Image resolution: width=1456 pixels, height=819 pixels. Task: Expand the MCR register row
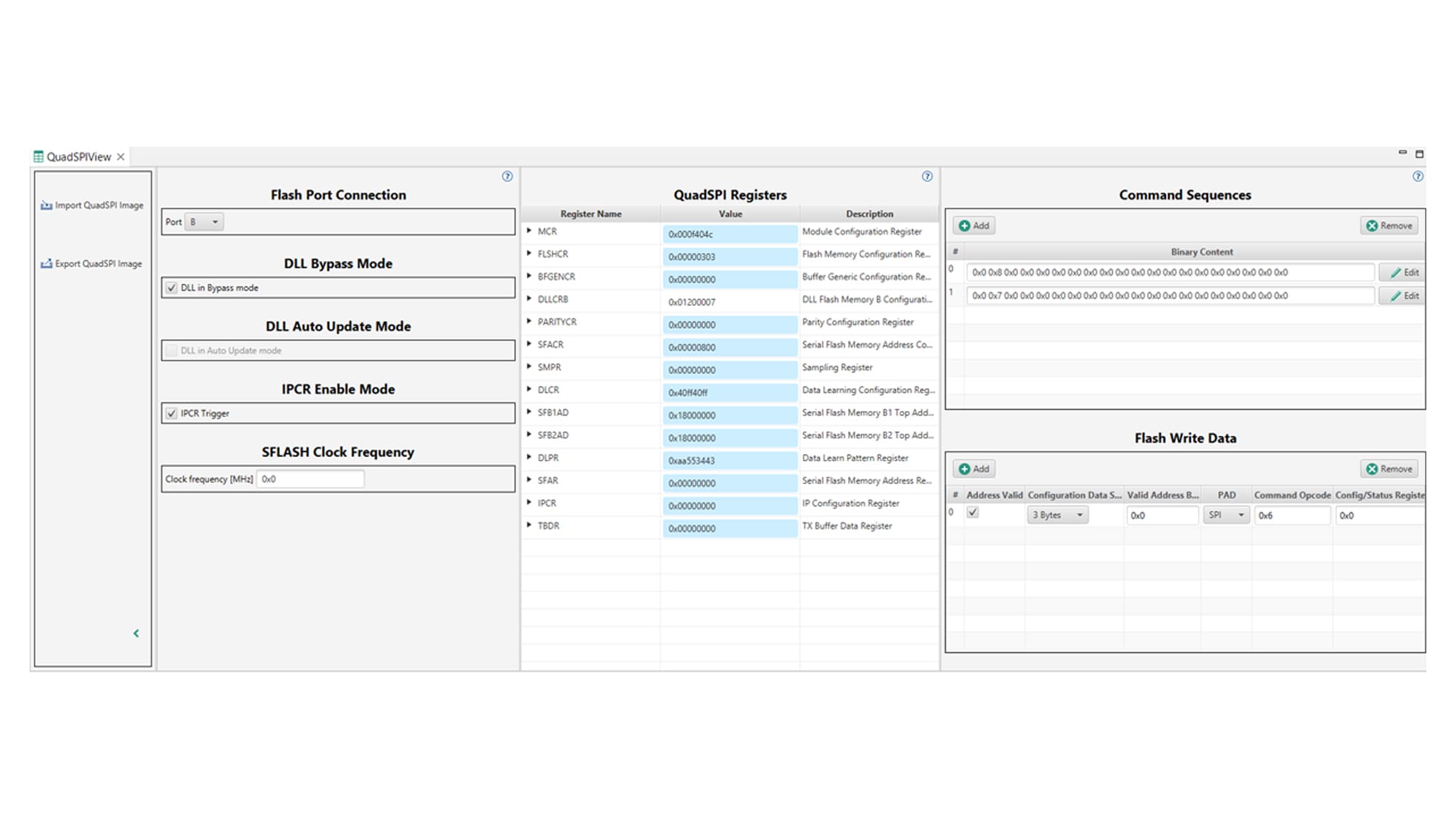tap(529, 231)
